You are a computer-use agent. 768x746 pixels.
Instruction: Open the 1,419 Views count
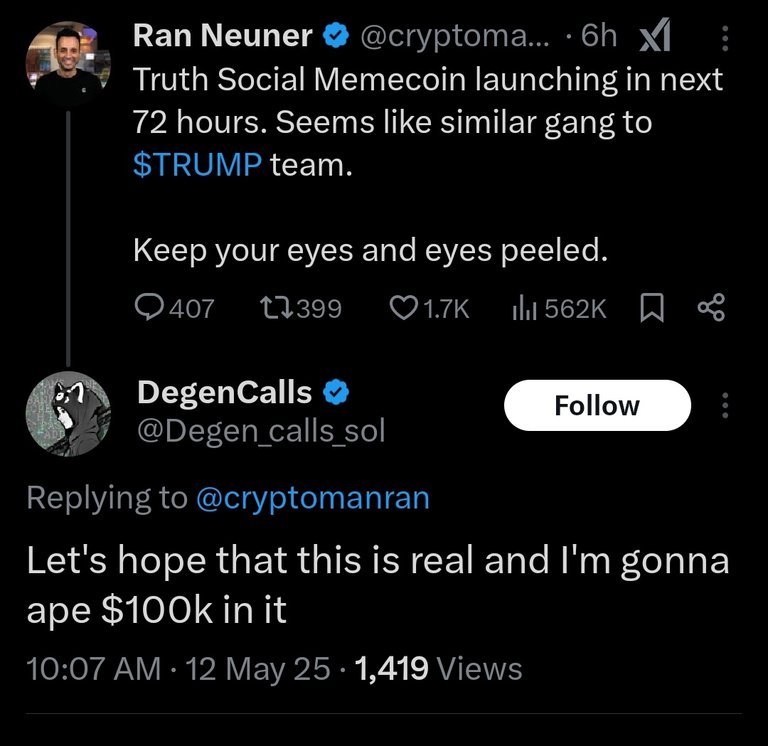(x=439, y=668)
